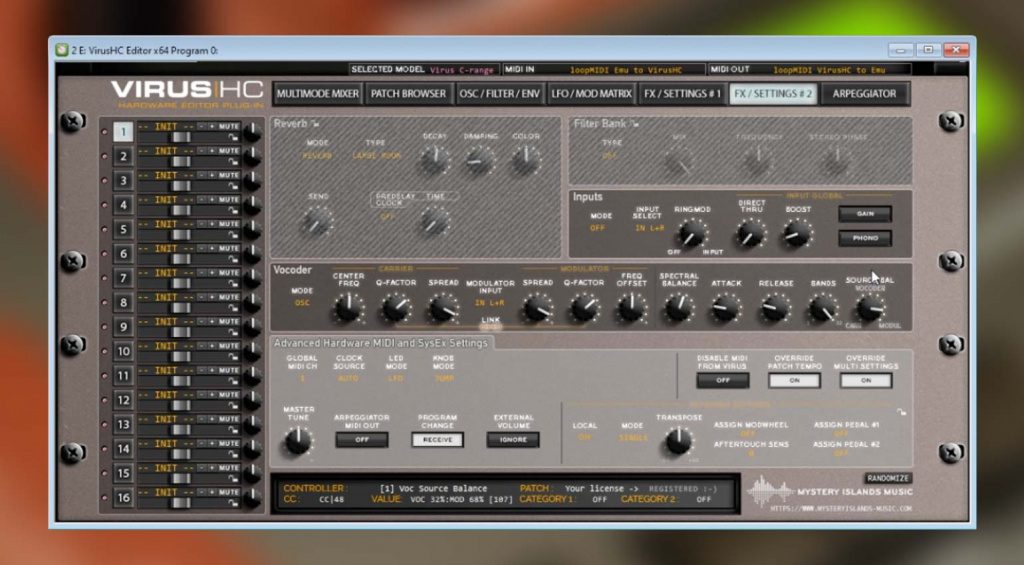Mute part 4
This screenshot has width=1024, height=565.
click(x=229, y=199)
